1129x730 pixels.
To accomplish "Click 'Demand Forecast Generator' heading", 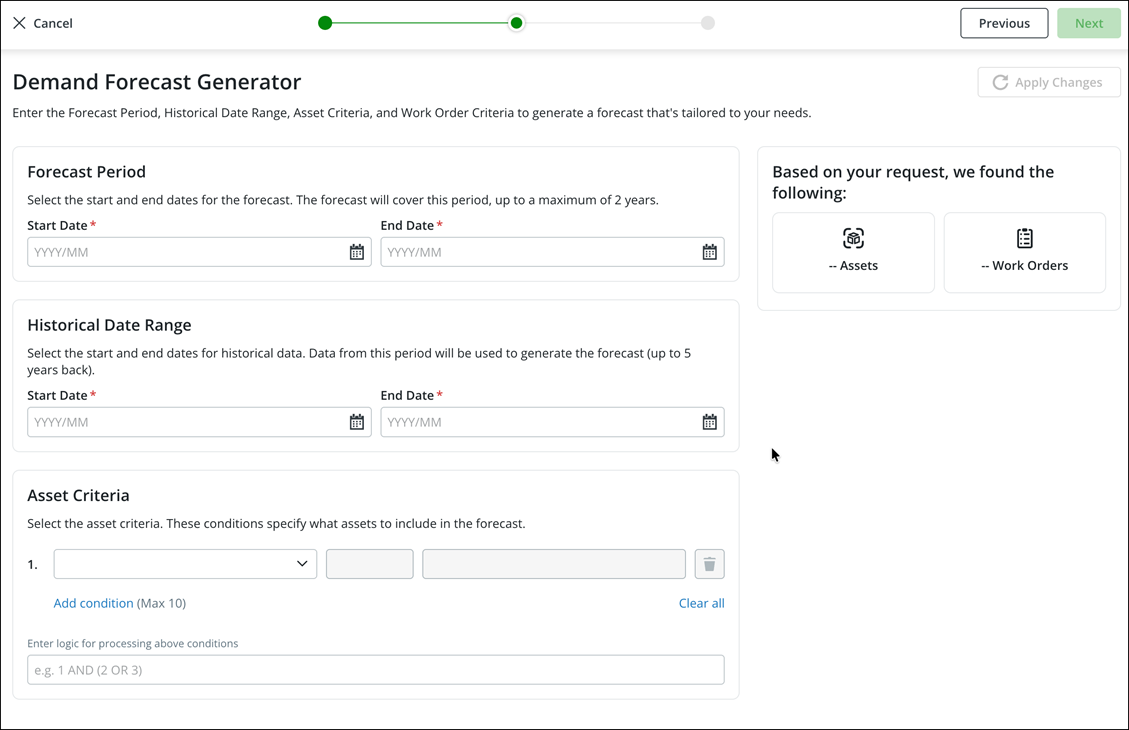I will (157, 82).
